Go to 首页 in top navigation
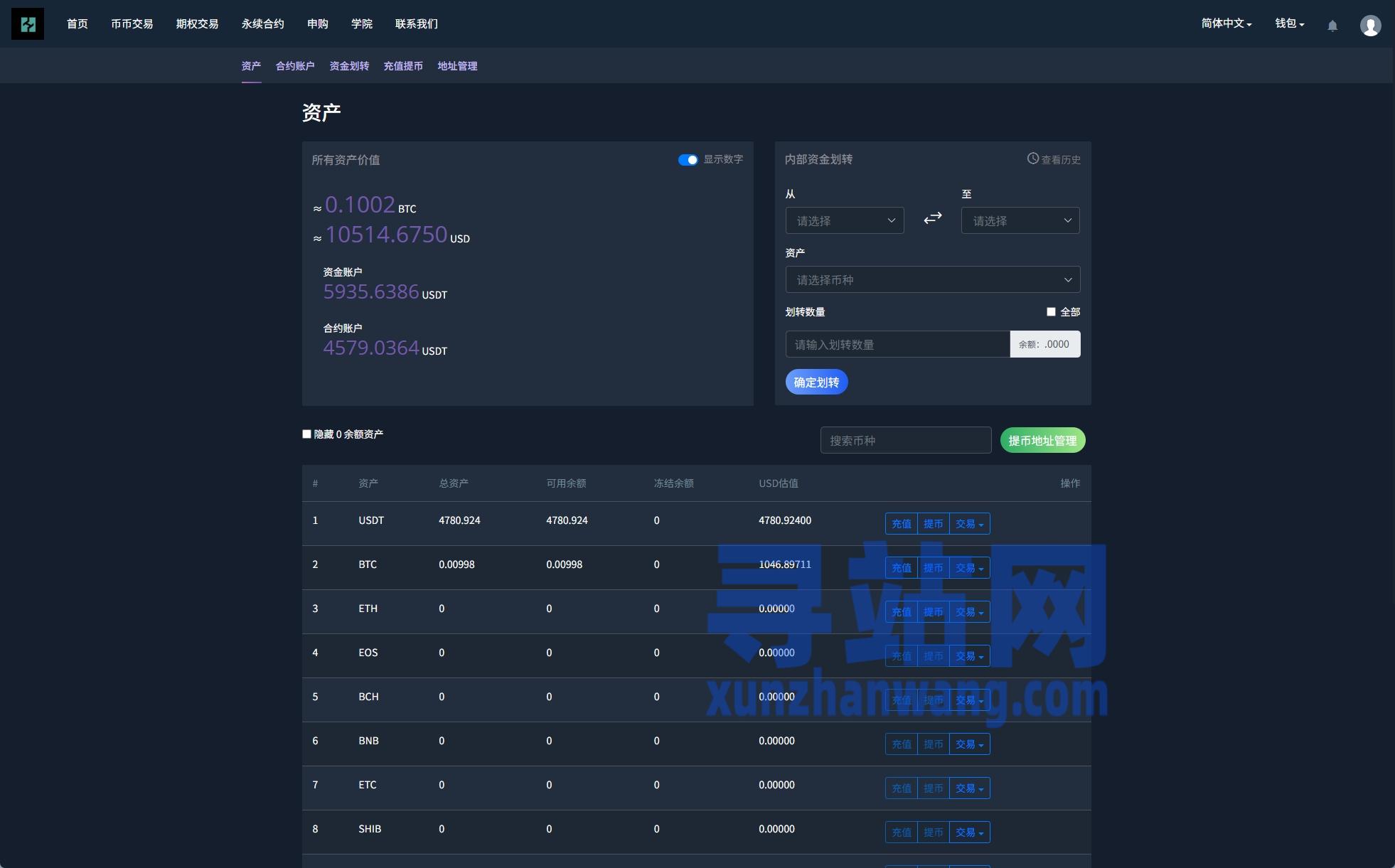The width and height of the screenshot is (1395, 868). pyautogui.click(x=77, y=24)
